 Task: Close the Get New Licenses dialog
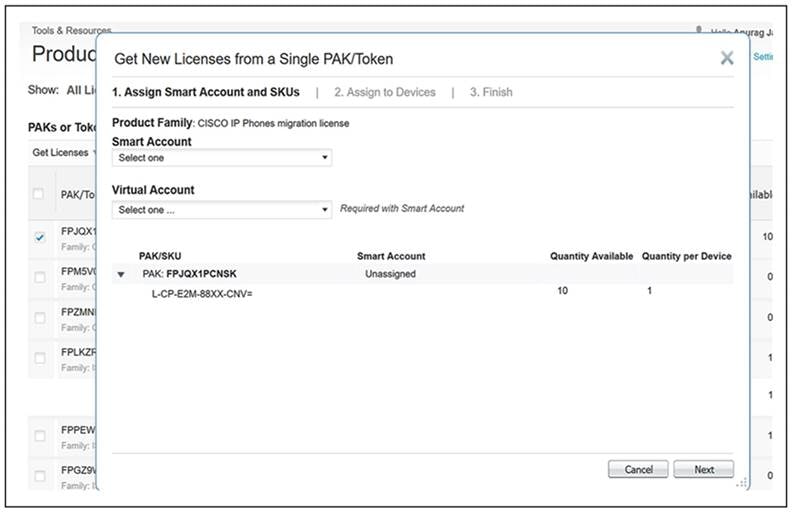[x=727, y=58]
